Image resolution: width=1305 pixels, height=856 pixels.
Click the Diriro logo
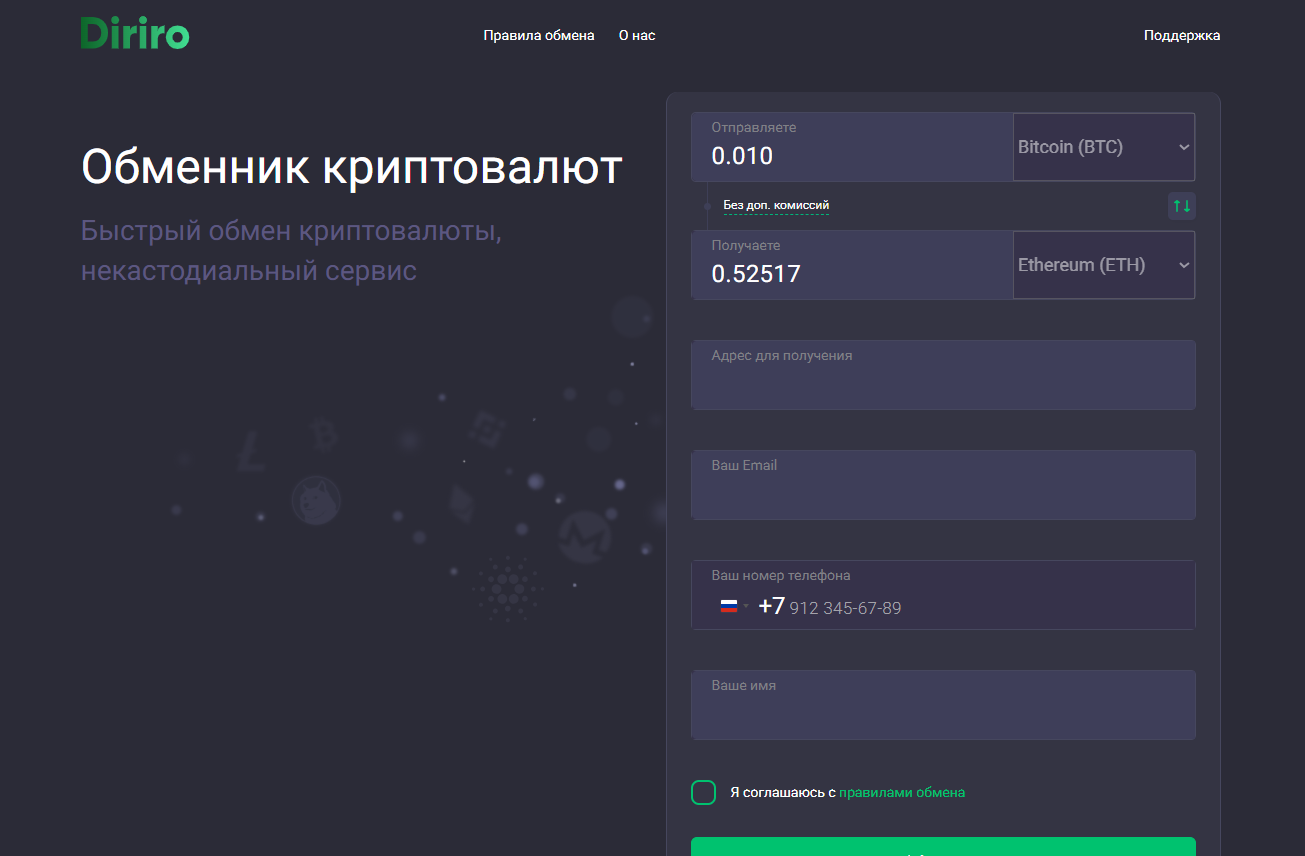(135, 34)
